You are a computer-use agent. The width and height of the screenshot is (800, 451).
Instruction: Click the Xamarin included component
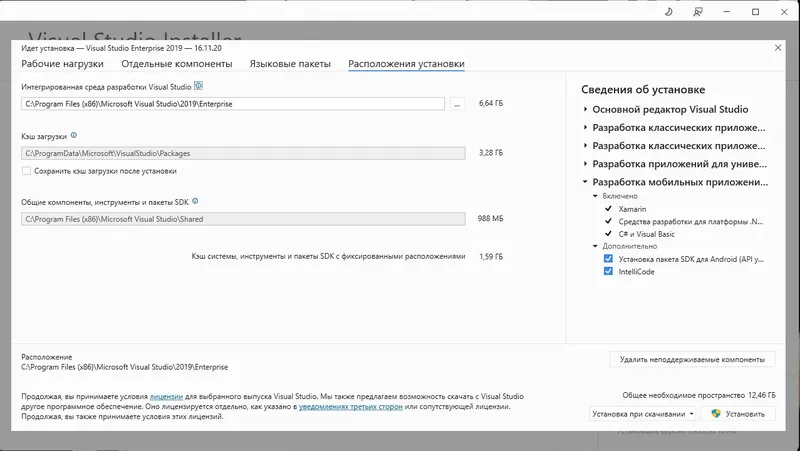coord(632,209)
